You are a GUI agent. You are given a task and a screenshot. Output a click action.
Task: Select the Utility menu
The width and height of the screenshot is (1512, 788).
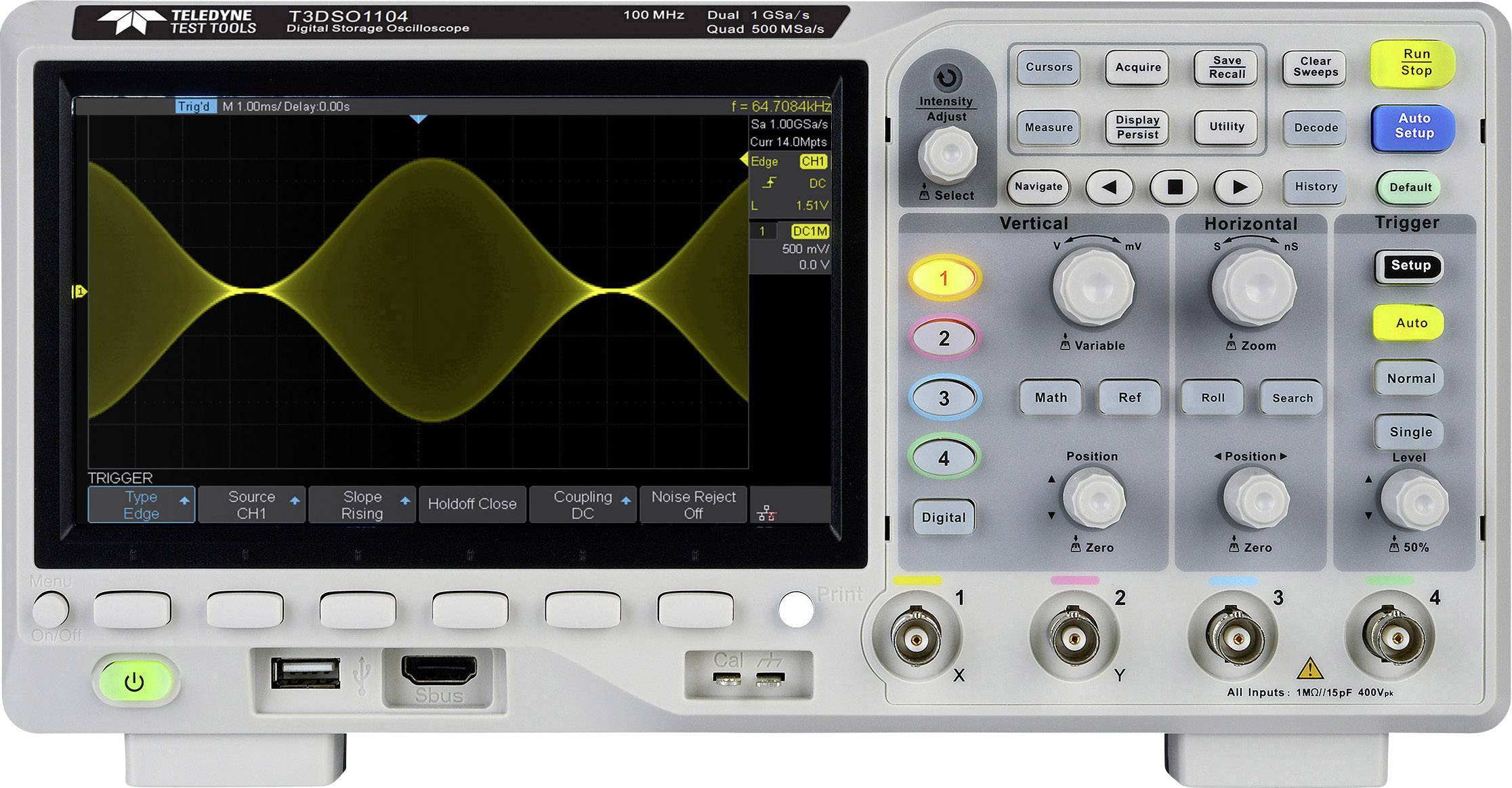click(x=1225, y=126)
